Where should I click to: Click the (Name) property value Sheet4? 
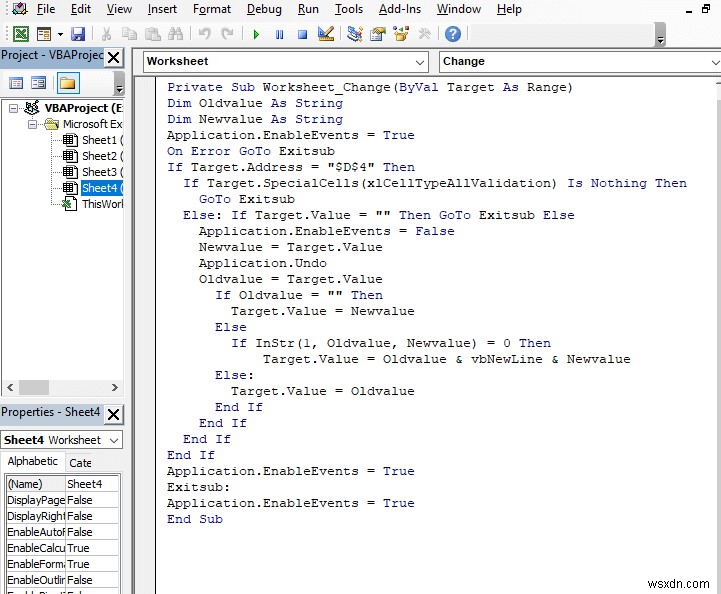click(92, 484)
